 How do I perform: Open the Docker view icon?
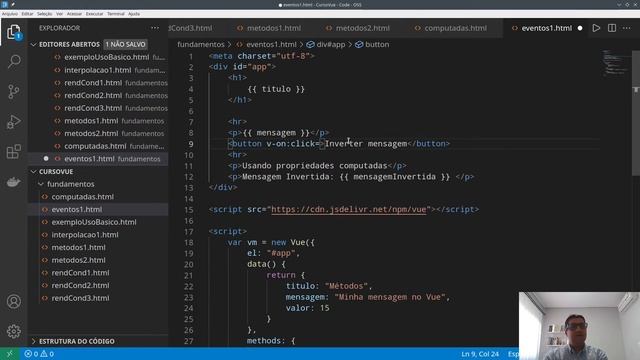pos(14,182)
